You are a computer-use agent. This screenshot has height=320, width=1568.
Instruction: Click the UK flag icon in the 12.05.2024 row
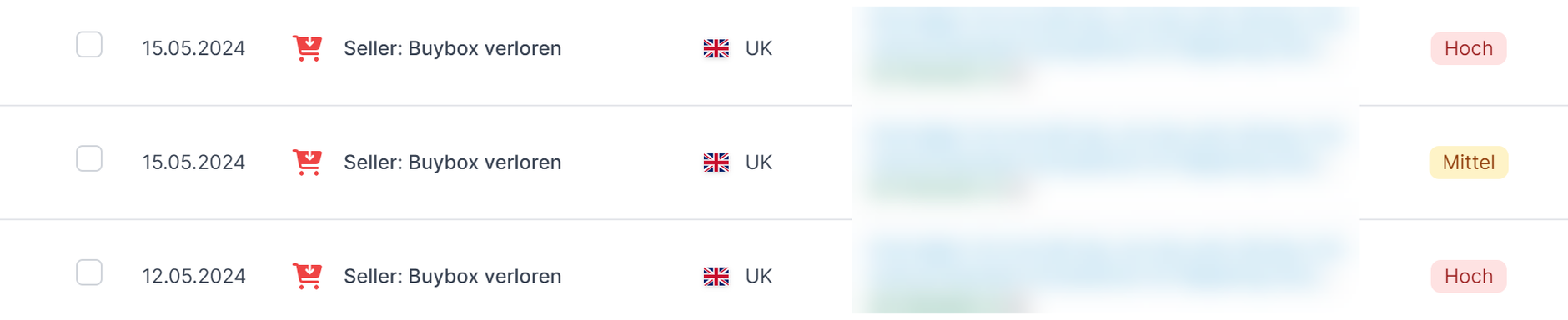click(716, 276)
